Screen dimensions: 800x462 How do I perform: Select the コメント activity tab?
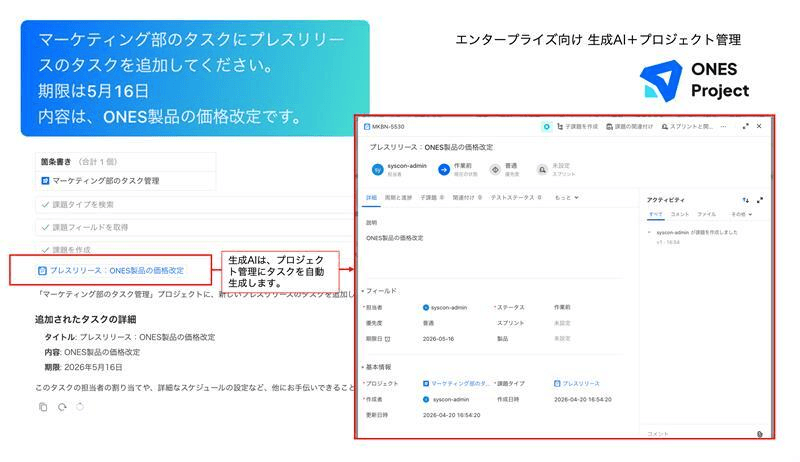click(680, 214)
